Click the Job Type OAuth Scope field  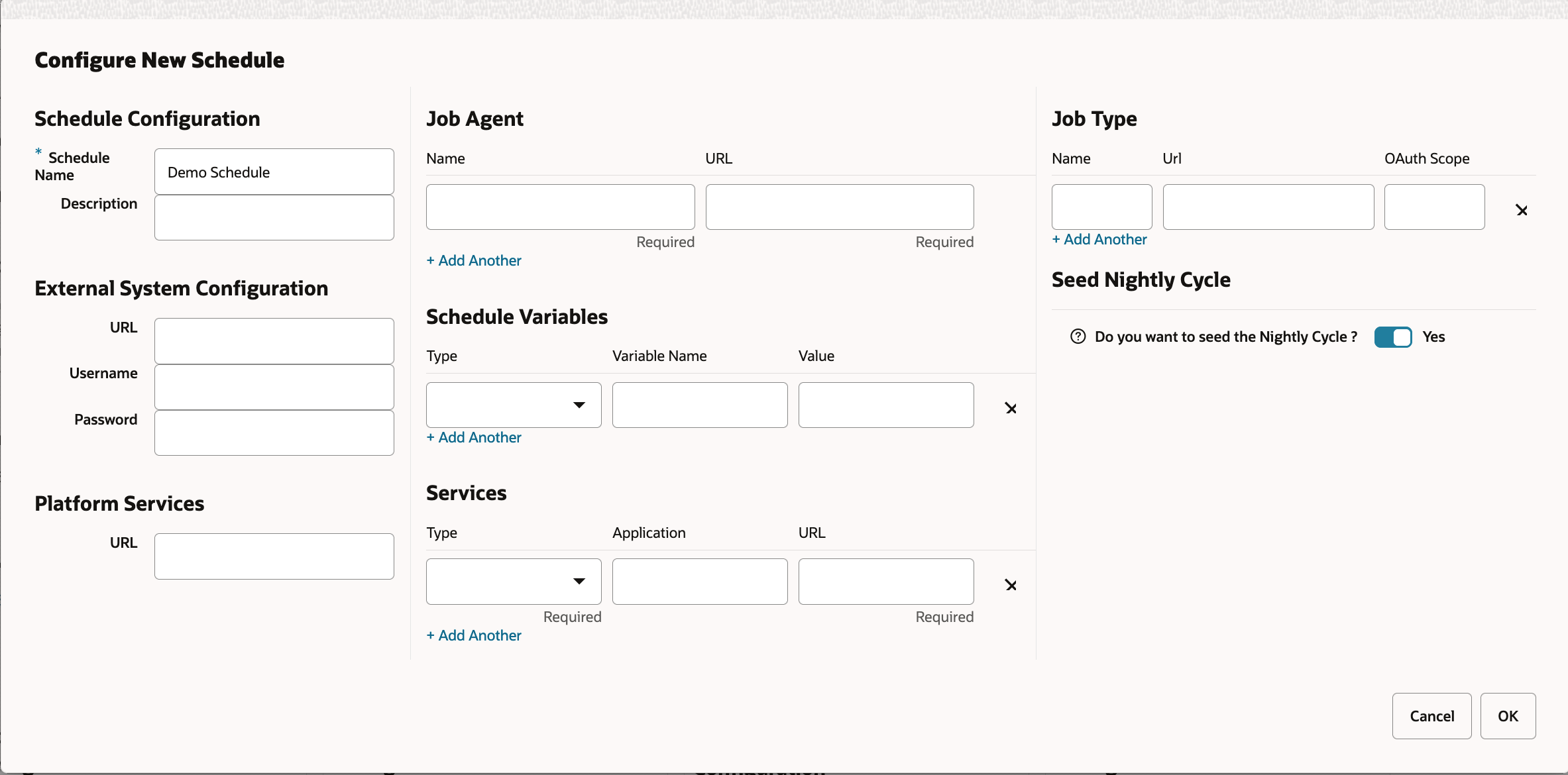pyautogui.click(x=1434, y=207)
